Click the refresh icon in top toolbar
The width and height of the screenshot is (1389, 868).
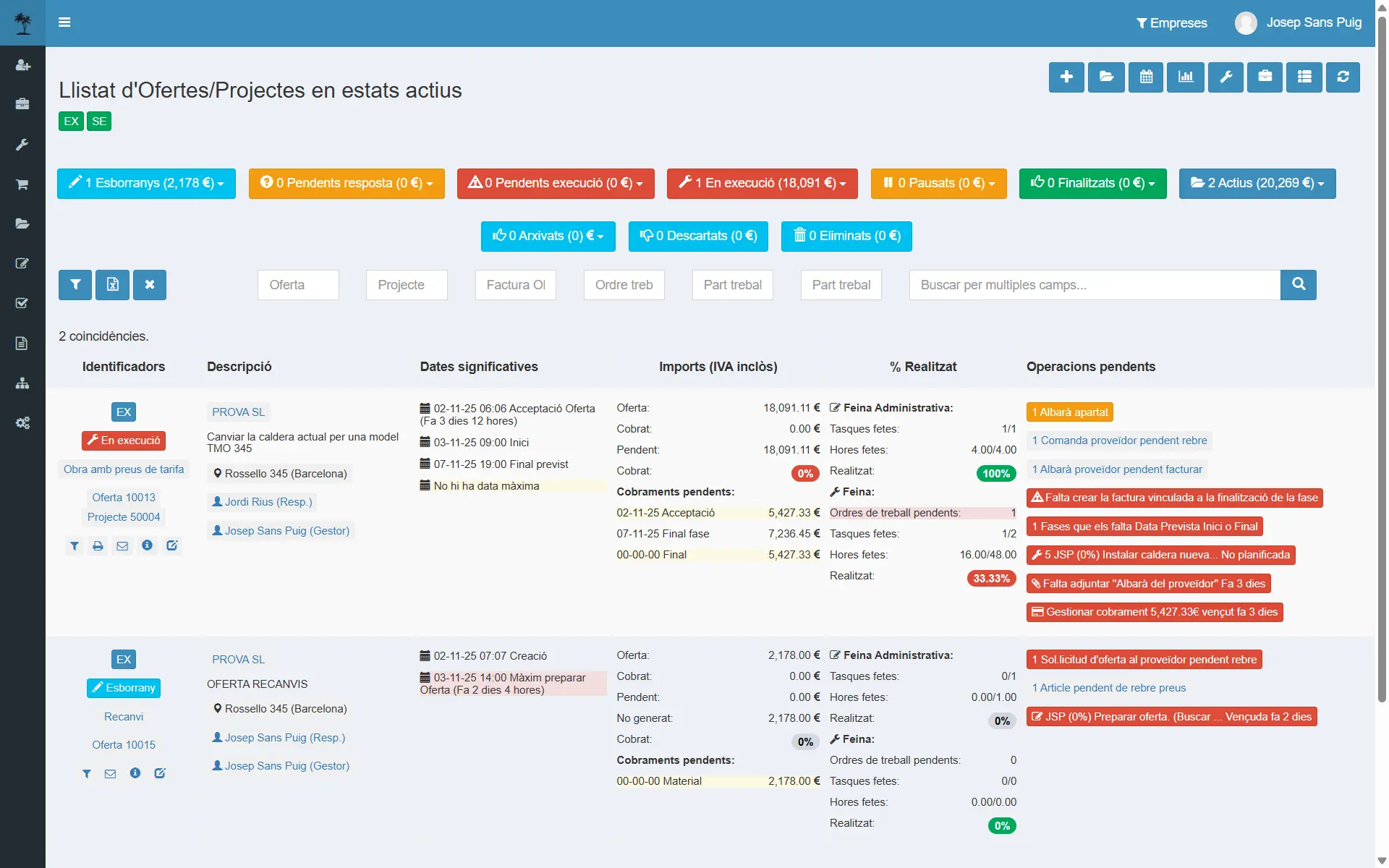1343,77
